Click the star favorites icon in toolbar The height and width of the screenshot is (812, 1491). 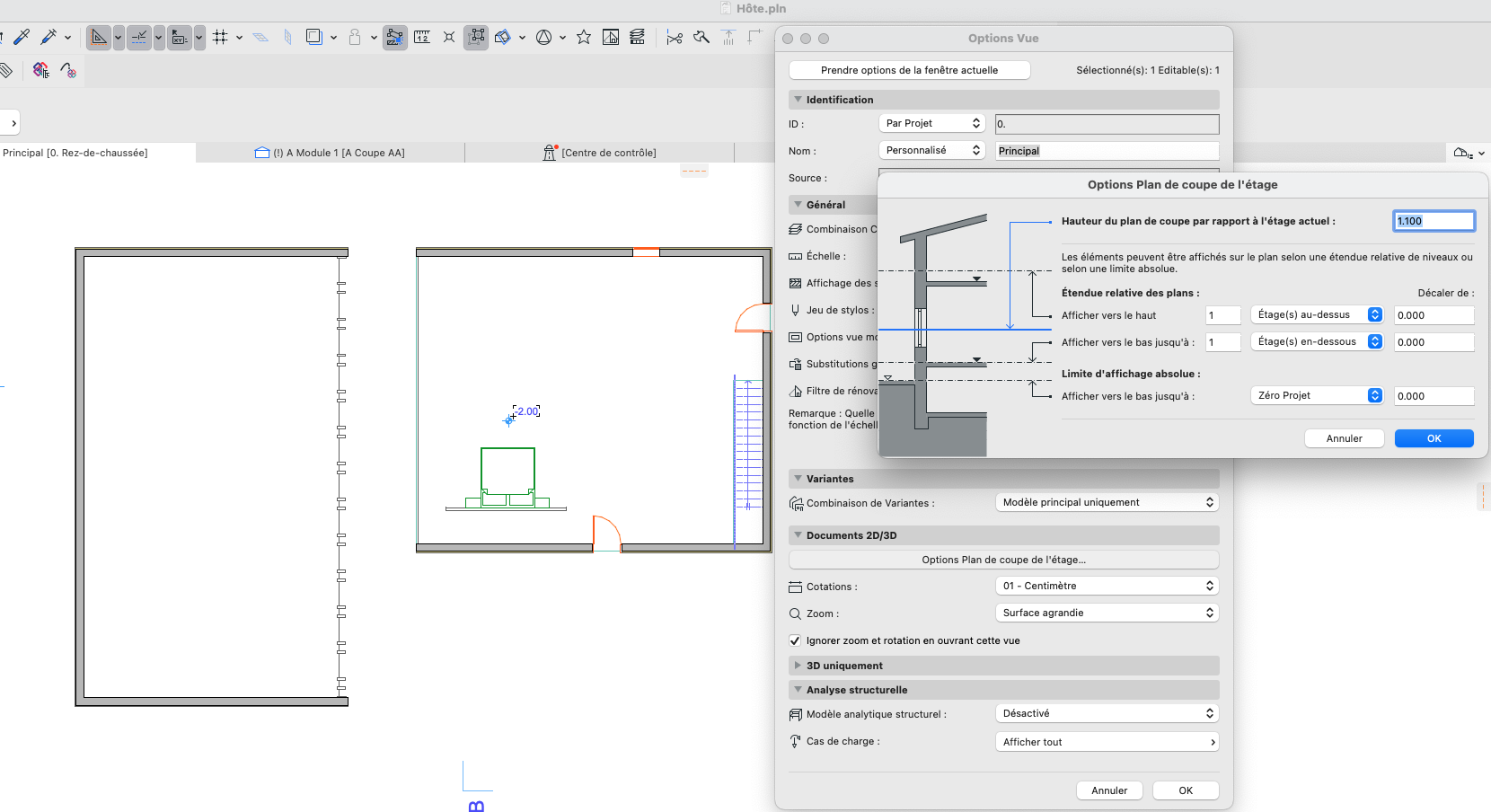[584, 37]
